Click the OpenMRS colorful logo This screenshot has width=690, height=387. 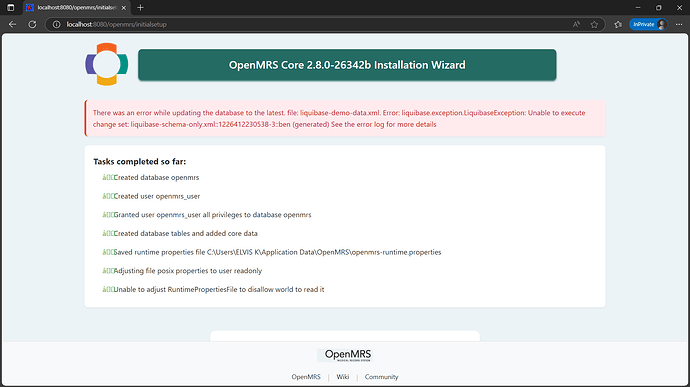coord(106,64)
